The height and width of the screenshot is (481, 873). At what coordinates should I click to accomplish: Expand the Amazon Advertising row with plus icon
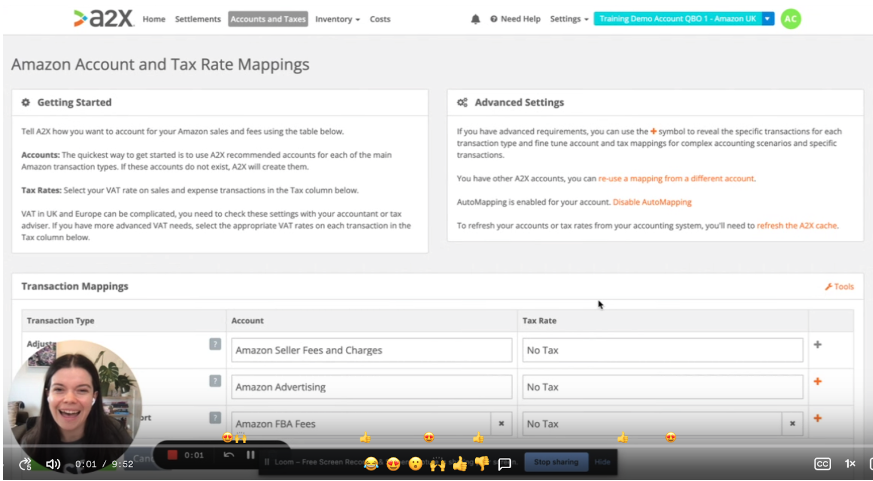click(x=817, y=381)
